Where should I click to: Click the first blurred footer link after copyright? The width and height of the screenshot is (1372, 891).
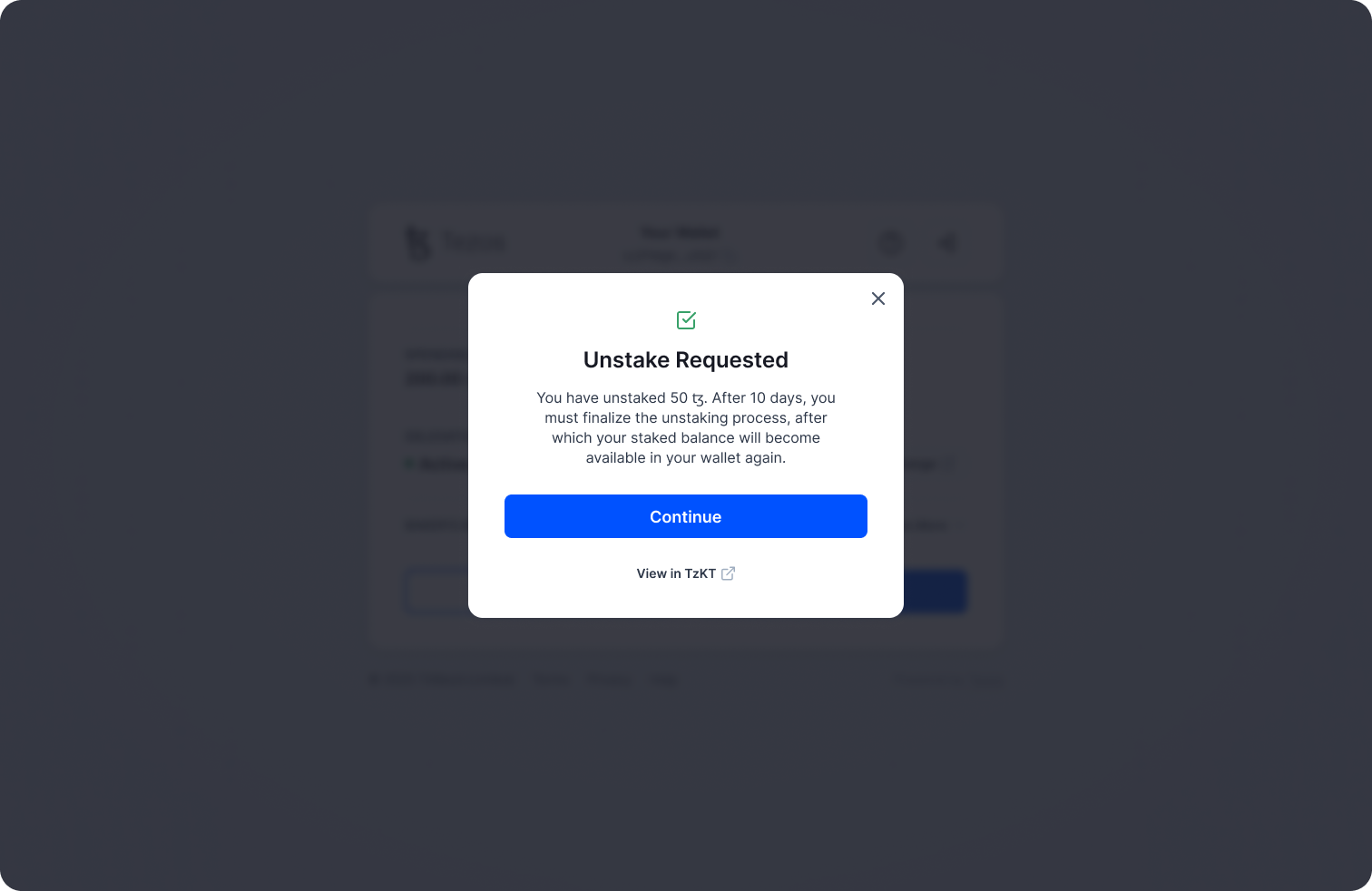click(552, 680)
